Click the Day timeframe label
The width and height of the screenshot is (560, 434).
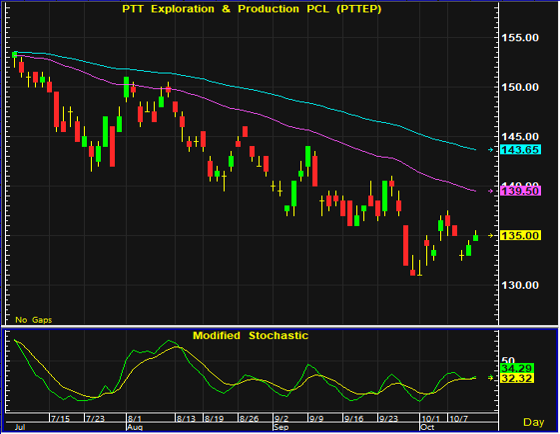tap(534, 422)
